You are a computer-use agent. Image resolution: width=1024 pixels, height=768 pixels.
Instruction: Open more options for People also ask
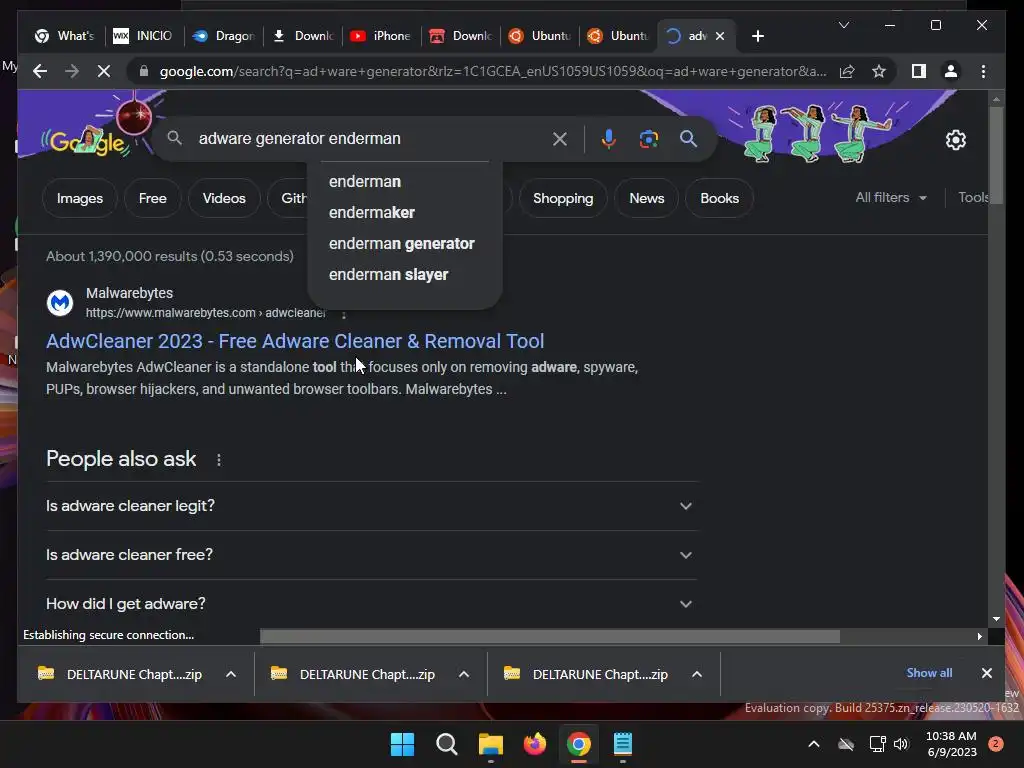pos(219,460)
